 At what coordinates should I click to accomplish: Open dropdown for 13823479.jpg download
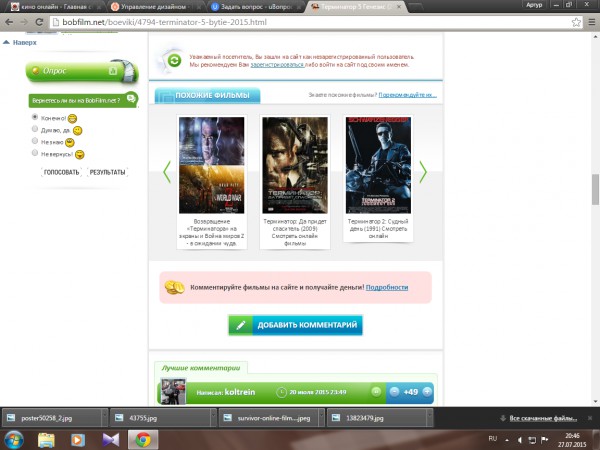pyautogui.click(x=430, y=418)
